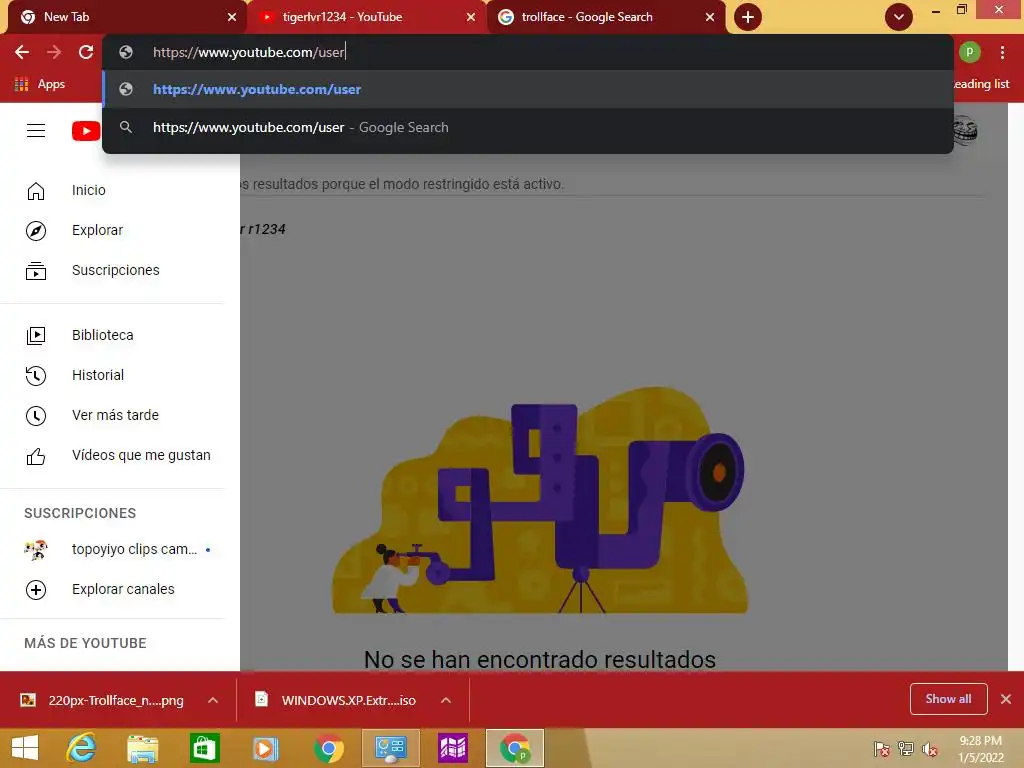The image size is (1024, 768).
Task: Click the page vertical scrollbar
Action: pyautogui.click(x=1016, y=387)
